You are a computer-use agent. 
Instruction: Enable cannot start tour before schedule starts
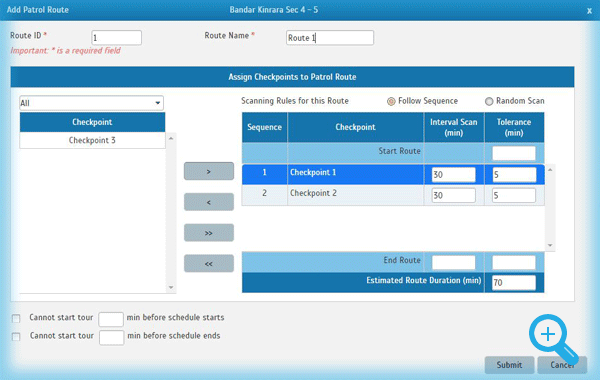point(16,318)
